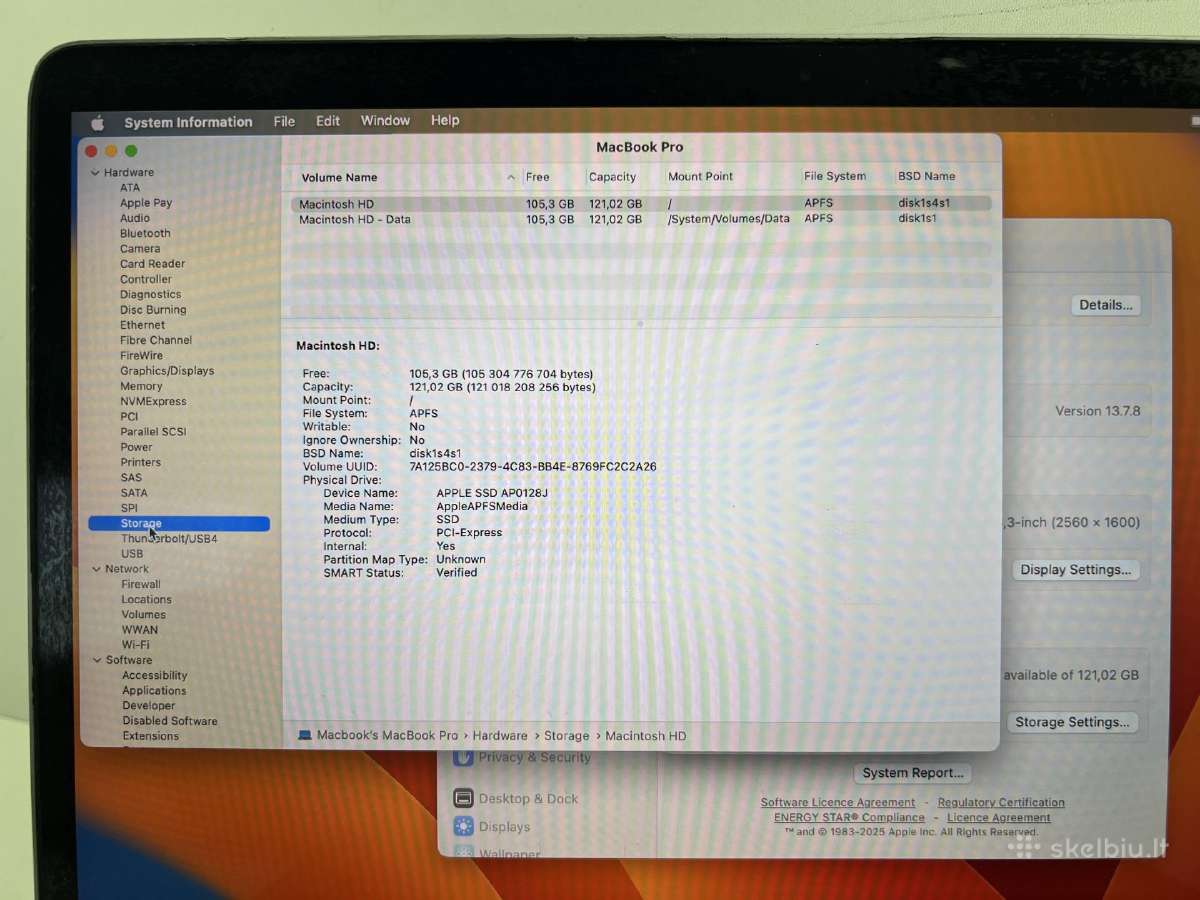This screenshot has height=900, width=1200.
Task: Select Applications under Software
Action: click(x=154, y=691)
